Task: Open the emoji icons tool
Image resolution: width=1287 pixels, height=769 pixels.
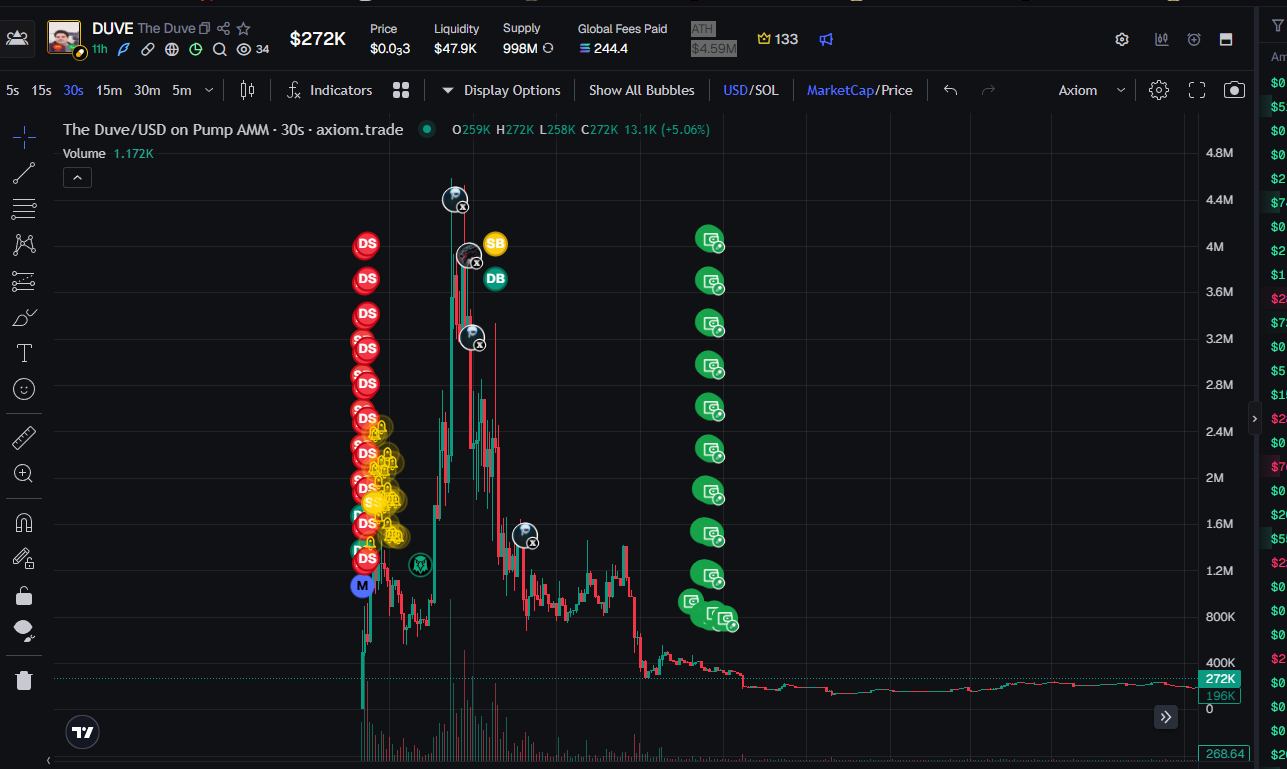Action: [24, 389]
